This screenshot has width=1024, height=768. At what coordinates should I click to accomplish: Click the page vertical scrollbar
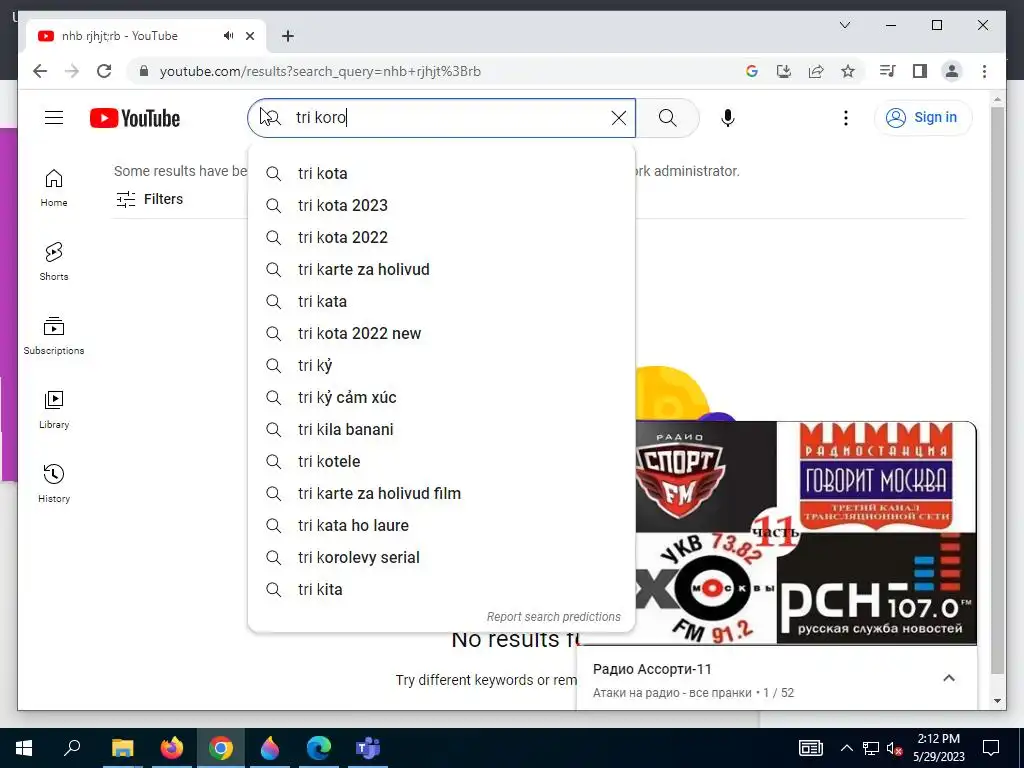(x=997, y=392)
